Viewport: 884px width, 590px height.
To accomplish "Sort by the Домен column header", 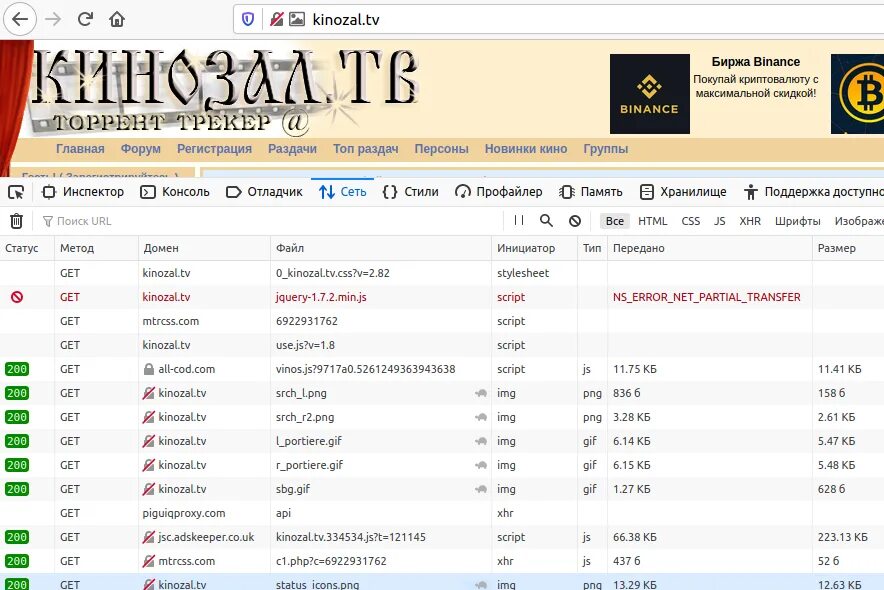I will 204,248.
